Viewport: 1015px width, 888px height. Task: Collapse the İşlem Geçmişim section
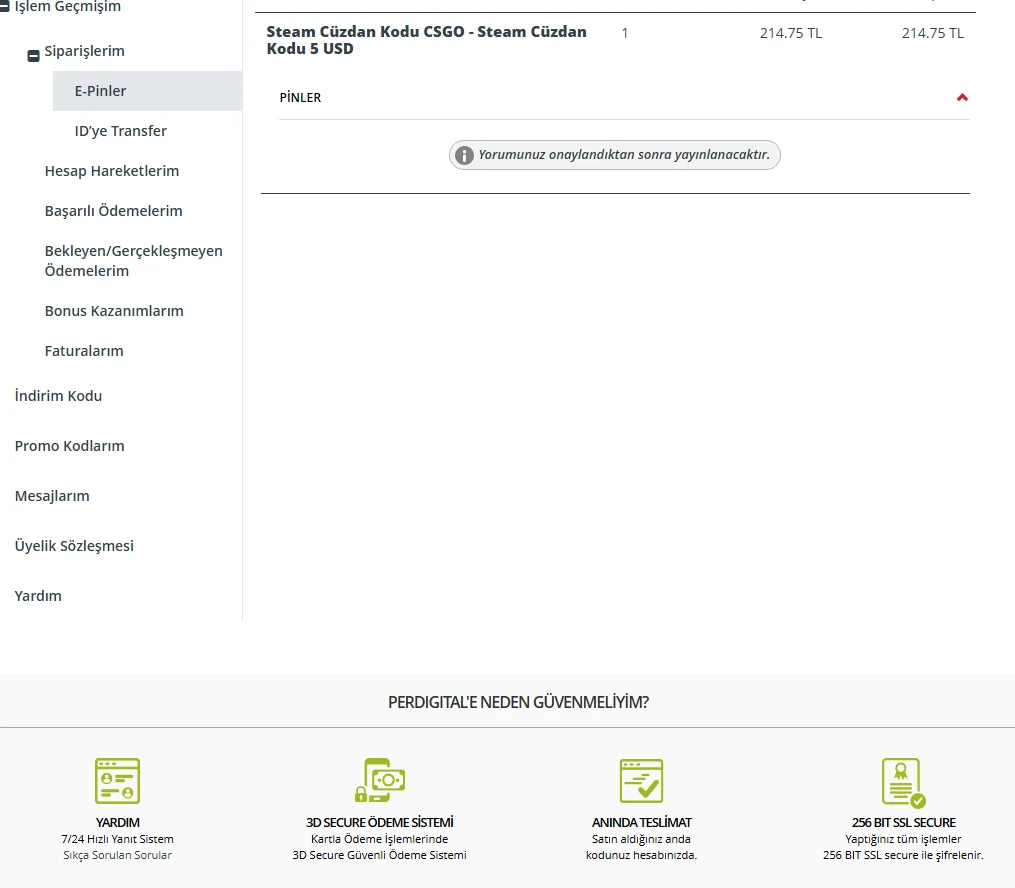4,6
